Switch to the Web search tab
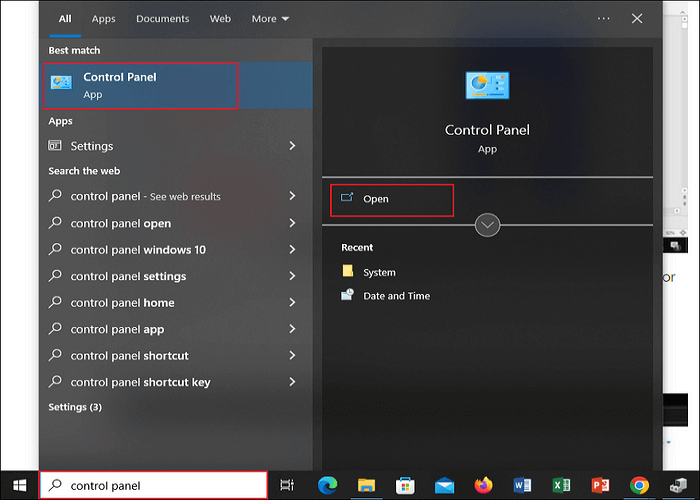 coord(220,19)
